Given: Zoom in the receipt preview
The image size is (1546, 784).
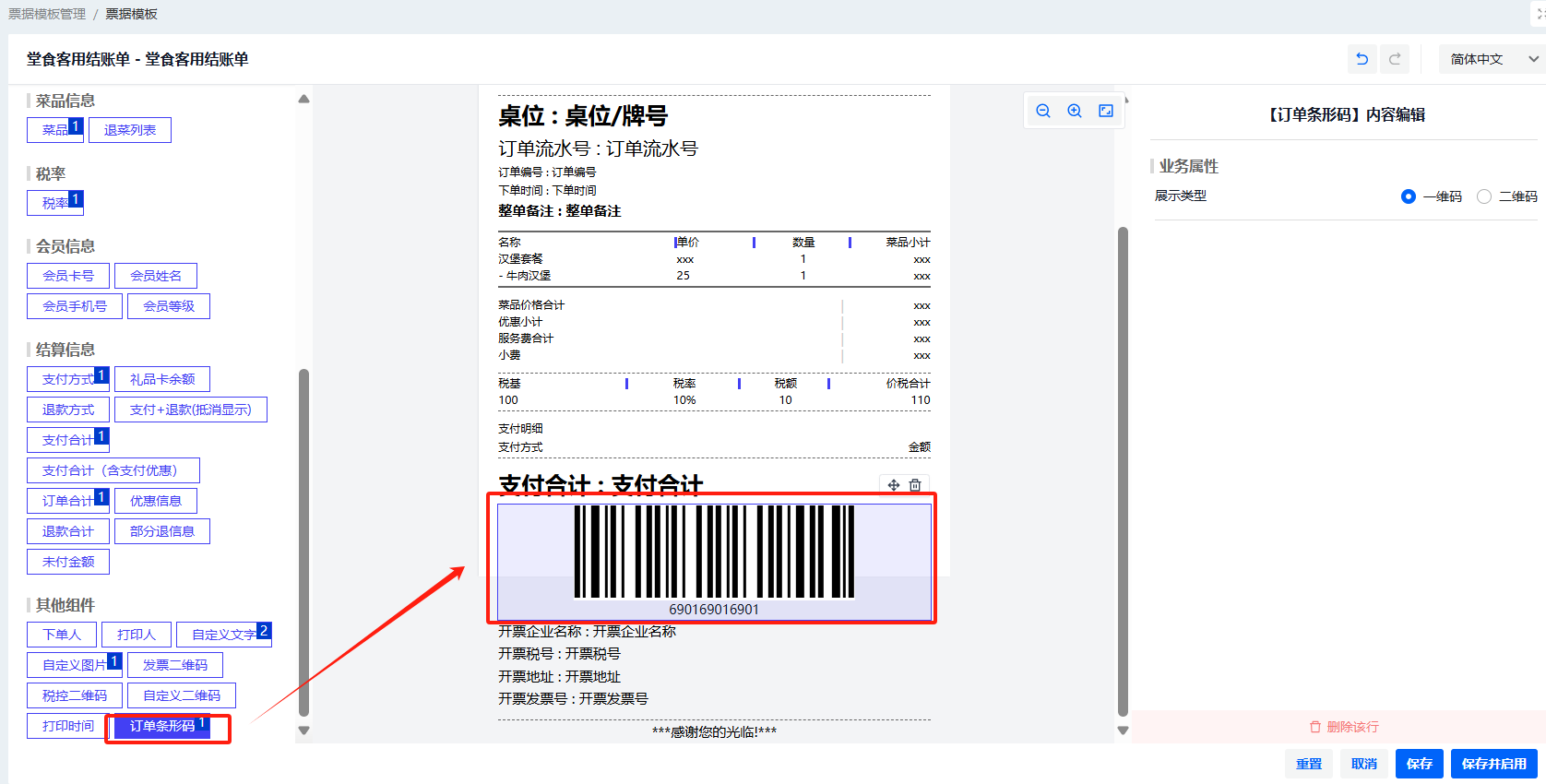Looking at the screenshot, I should pos(1075,111).
